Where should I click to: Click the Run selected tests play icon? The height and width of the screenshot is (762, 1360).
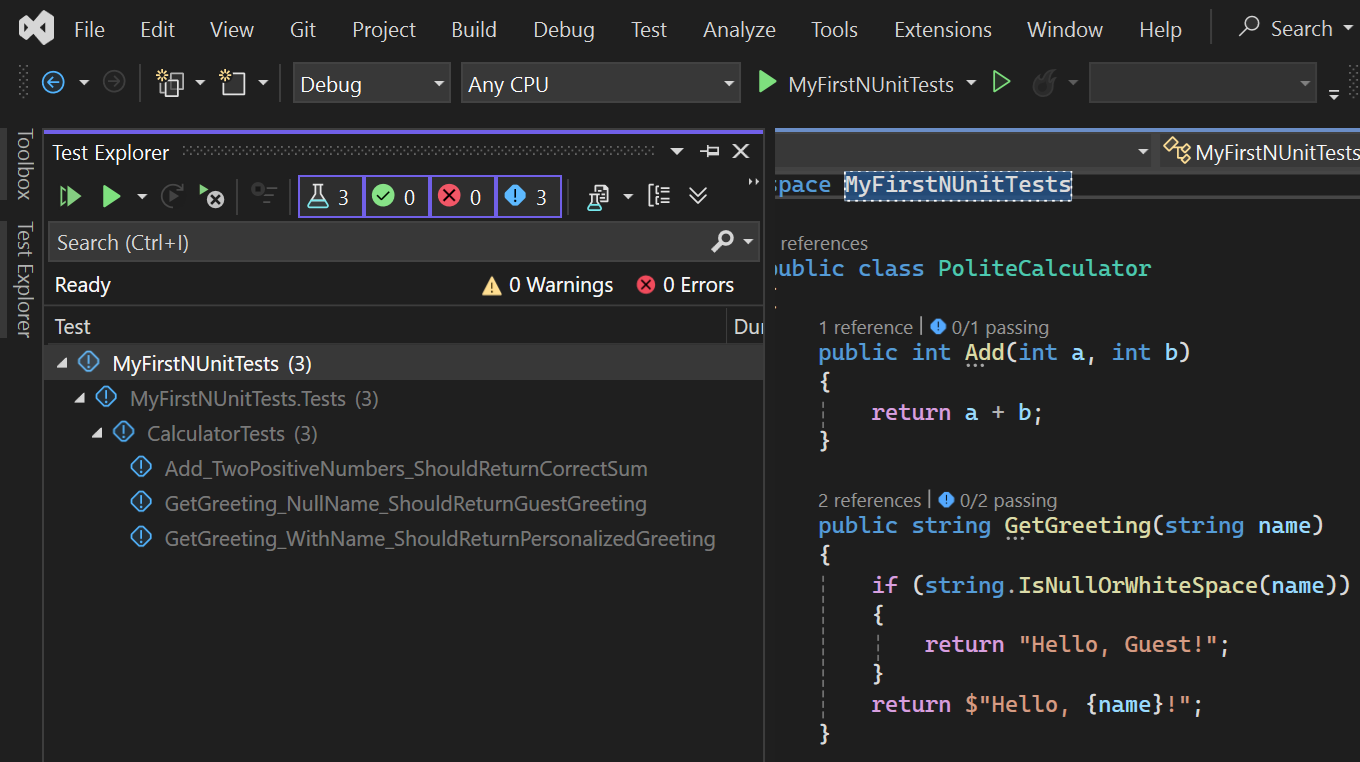click(x=111, y=197)
